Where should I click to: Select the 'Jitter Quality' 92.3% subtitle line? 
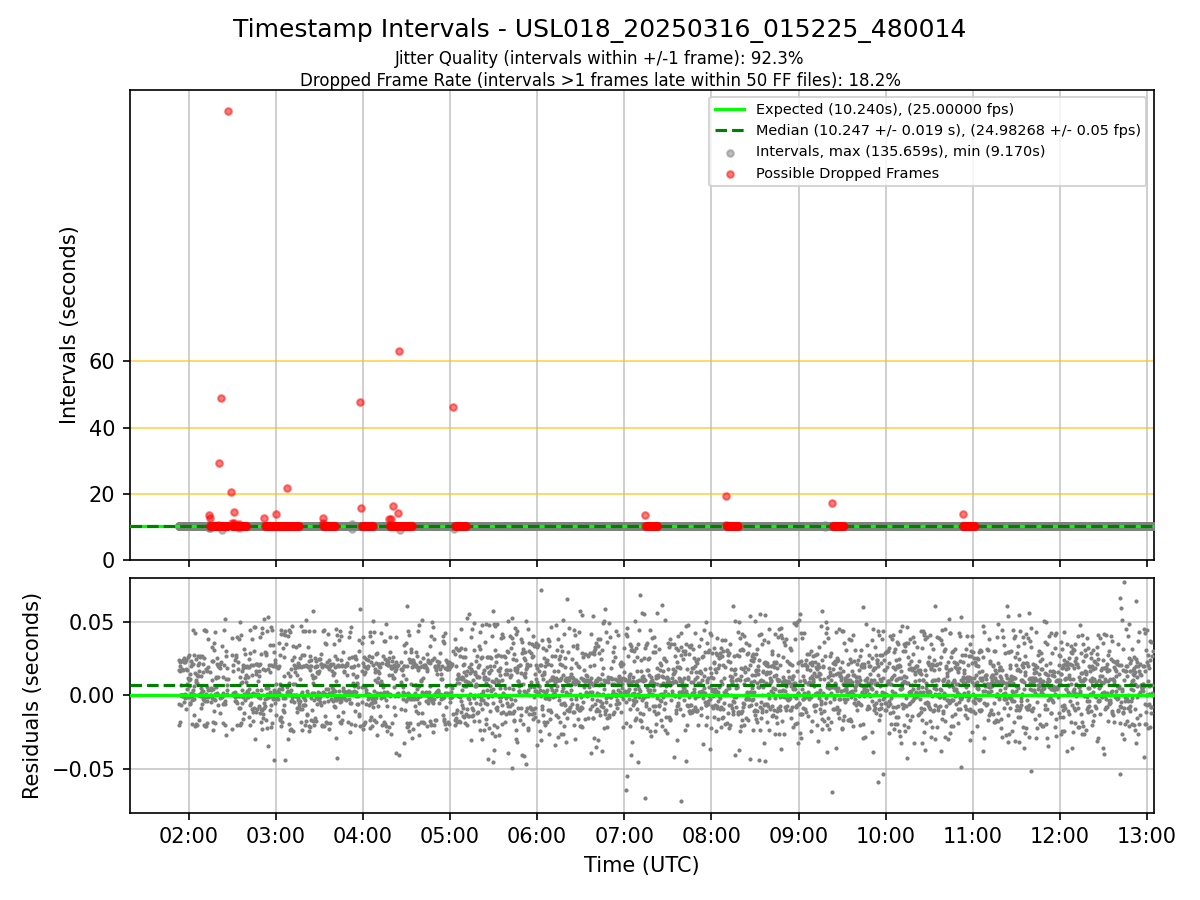point(600,59)
